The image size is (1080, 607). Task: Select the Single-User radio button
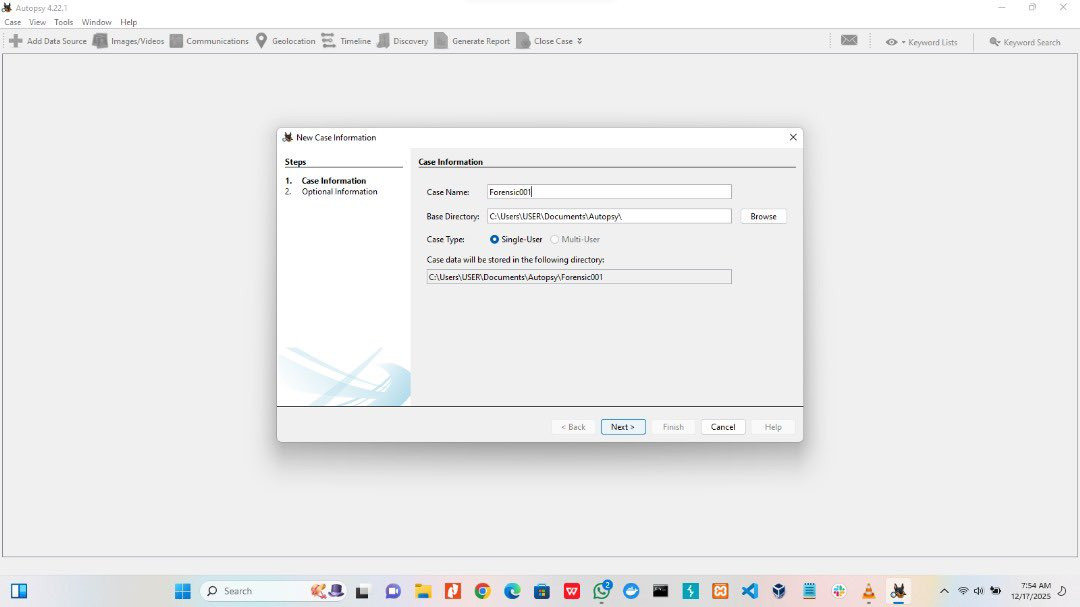pyautogui.click(x=494, y=239)
